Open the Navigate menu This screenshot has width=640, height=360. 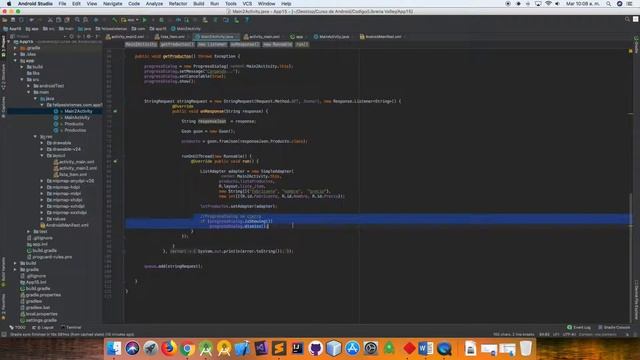(x=113, y=4)
